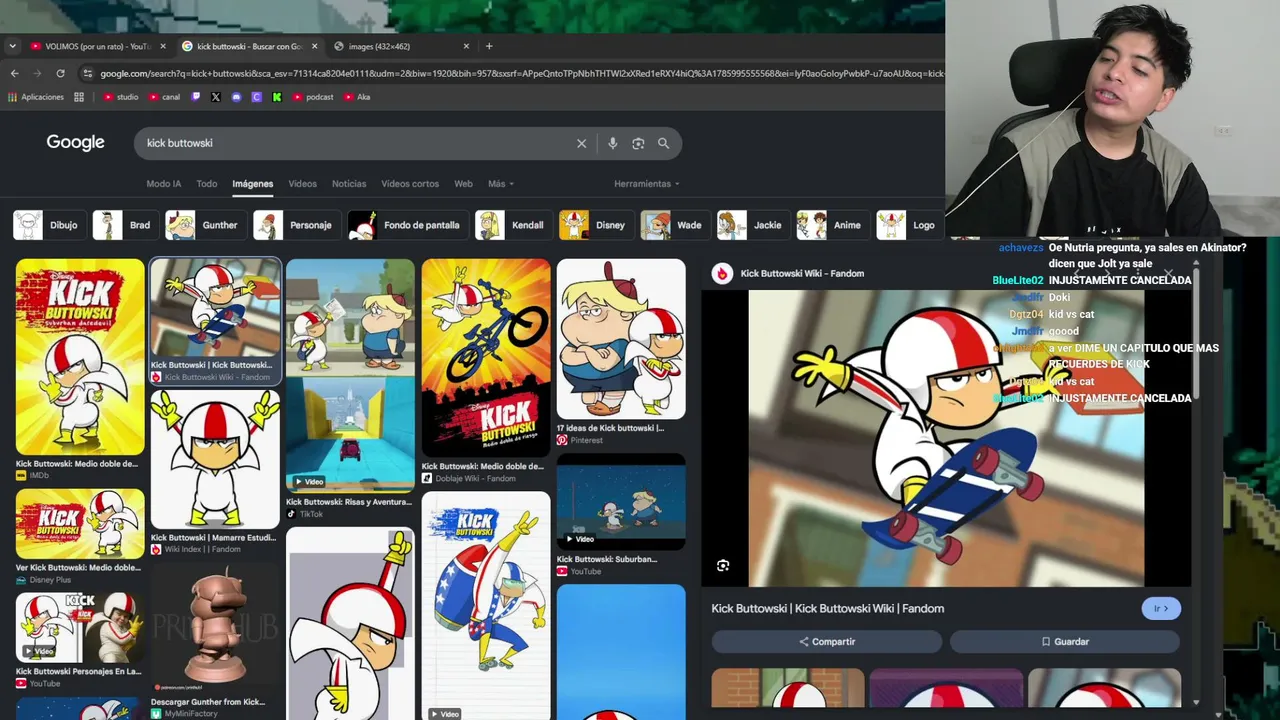Open the Pinterest 17 ideas thumbnail
The image size is (1280, 720).
point(621,339)
